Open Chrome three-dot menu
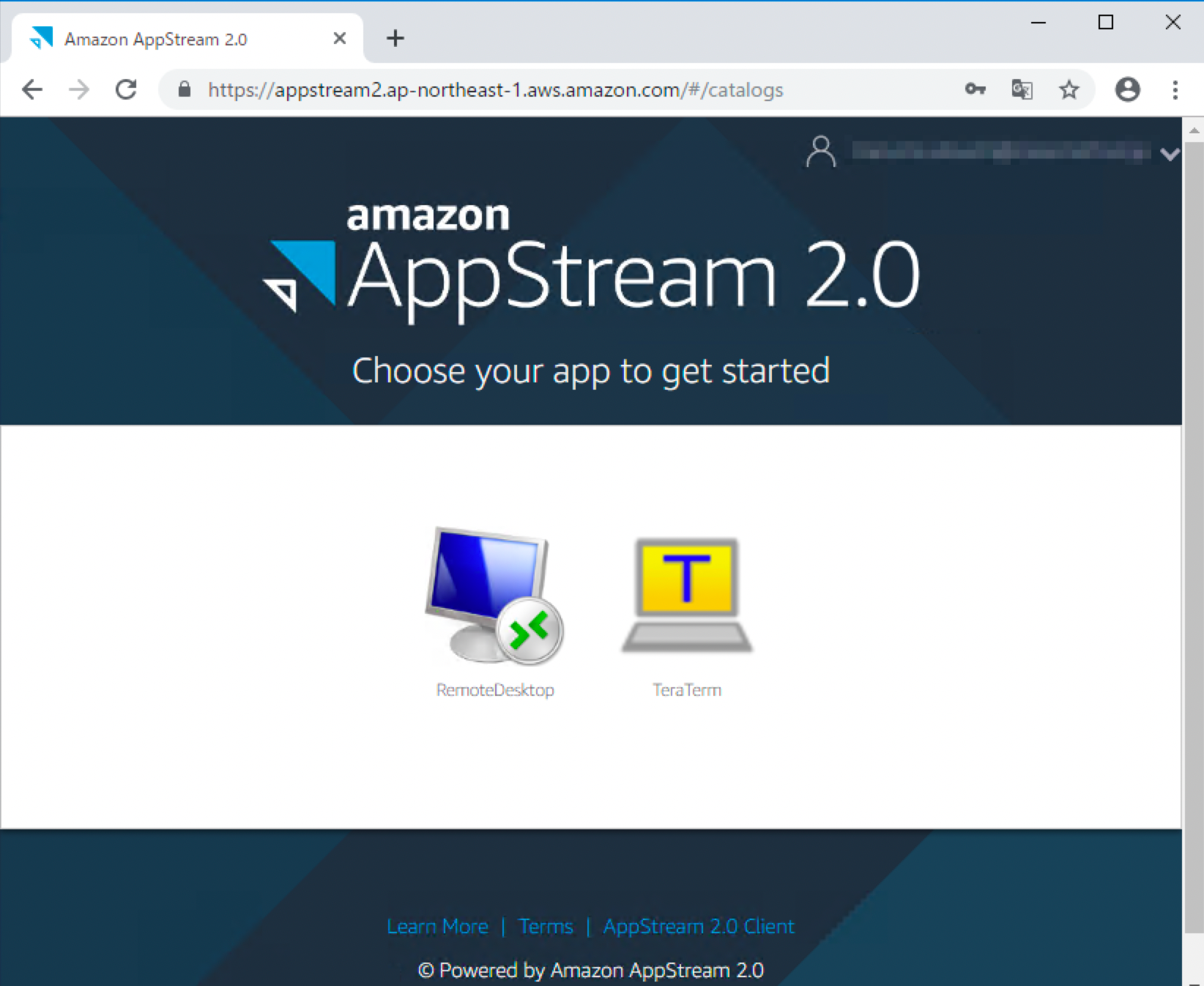 (x=1175, y=89)
